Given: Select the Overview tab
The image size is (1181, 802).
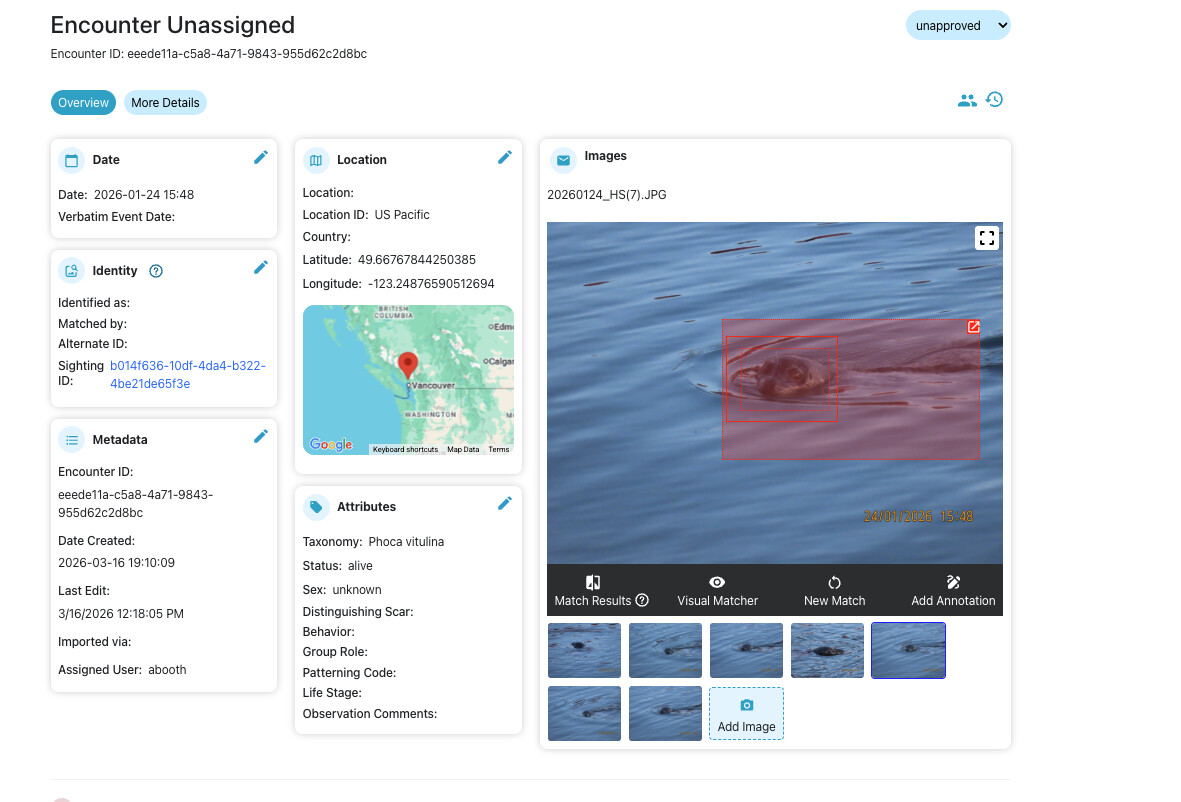Looking at the screenshot, I should (83, 103).
